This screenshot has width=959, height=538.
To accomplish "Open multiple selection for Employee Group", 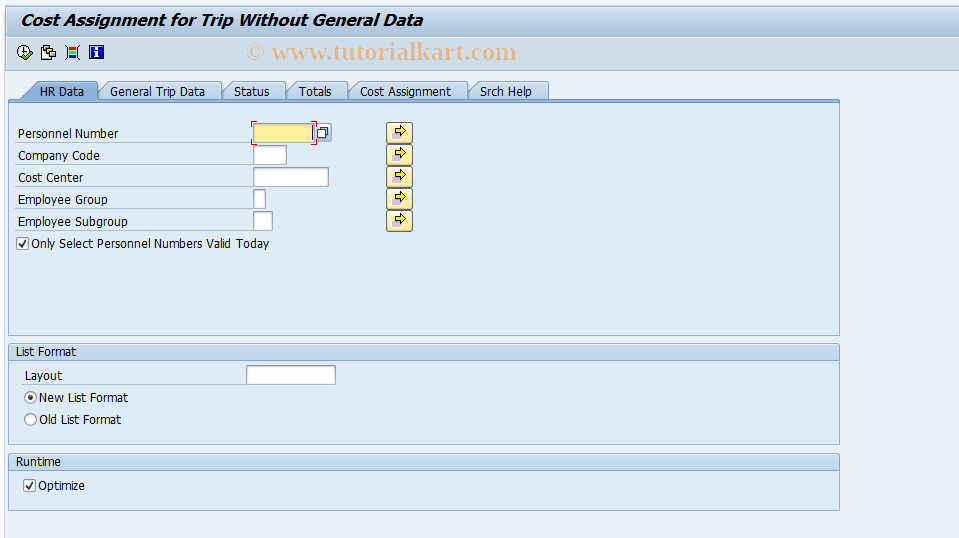I will [399, 199].
